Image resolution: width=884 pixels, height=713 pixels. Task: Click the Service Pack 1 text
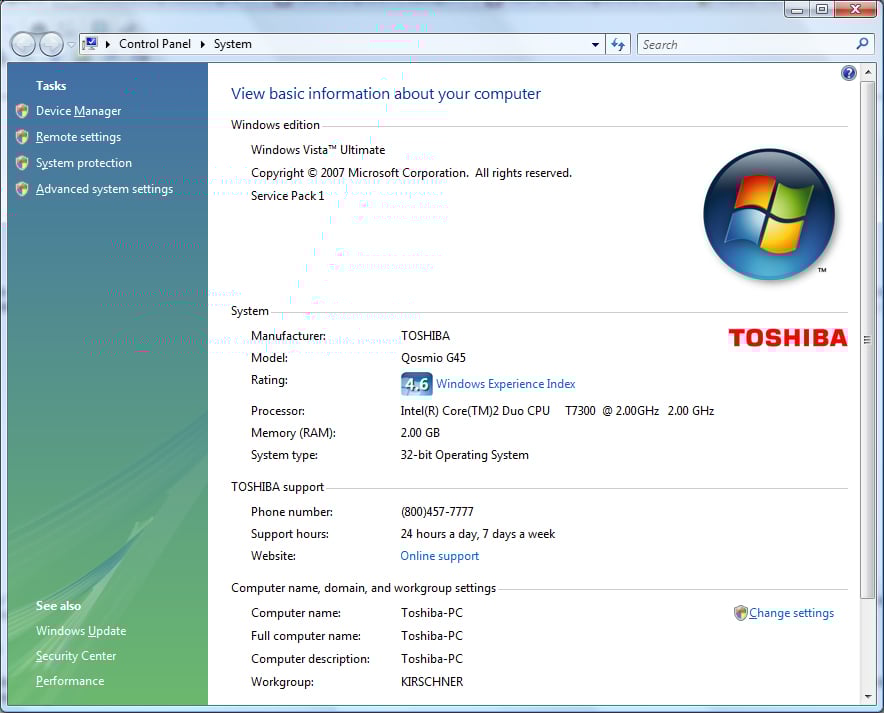point(288,196)
